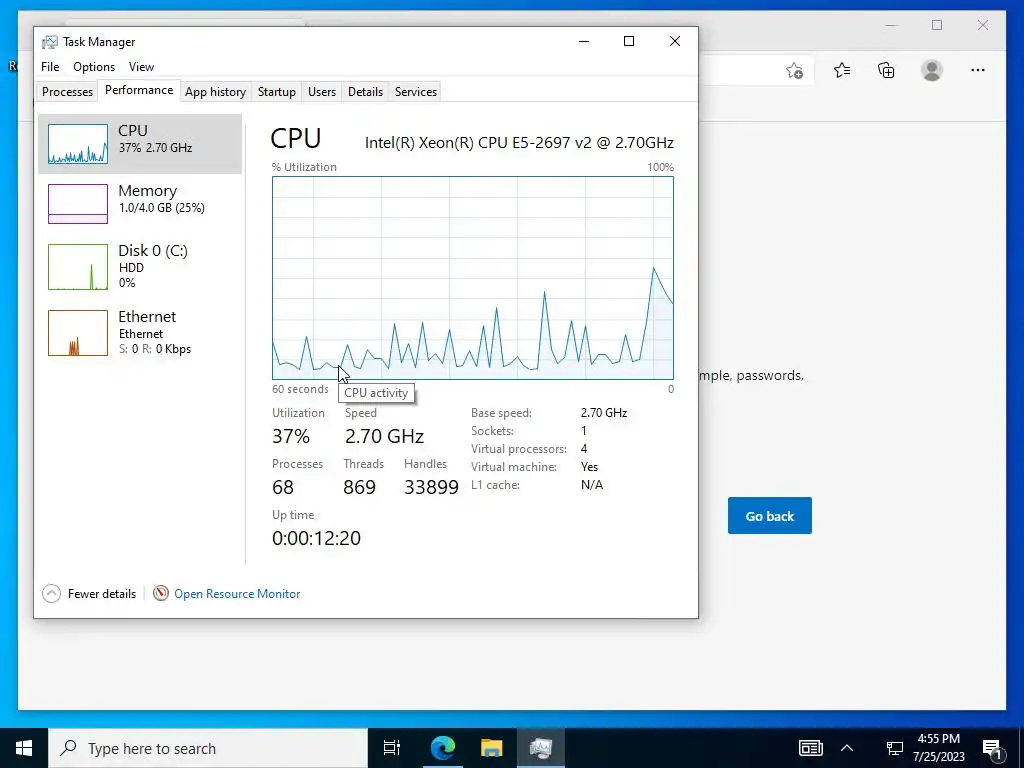Switch to the Services tab
1024x768 pixels.
tap(415, 91)
